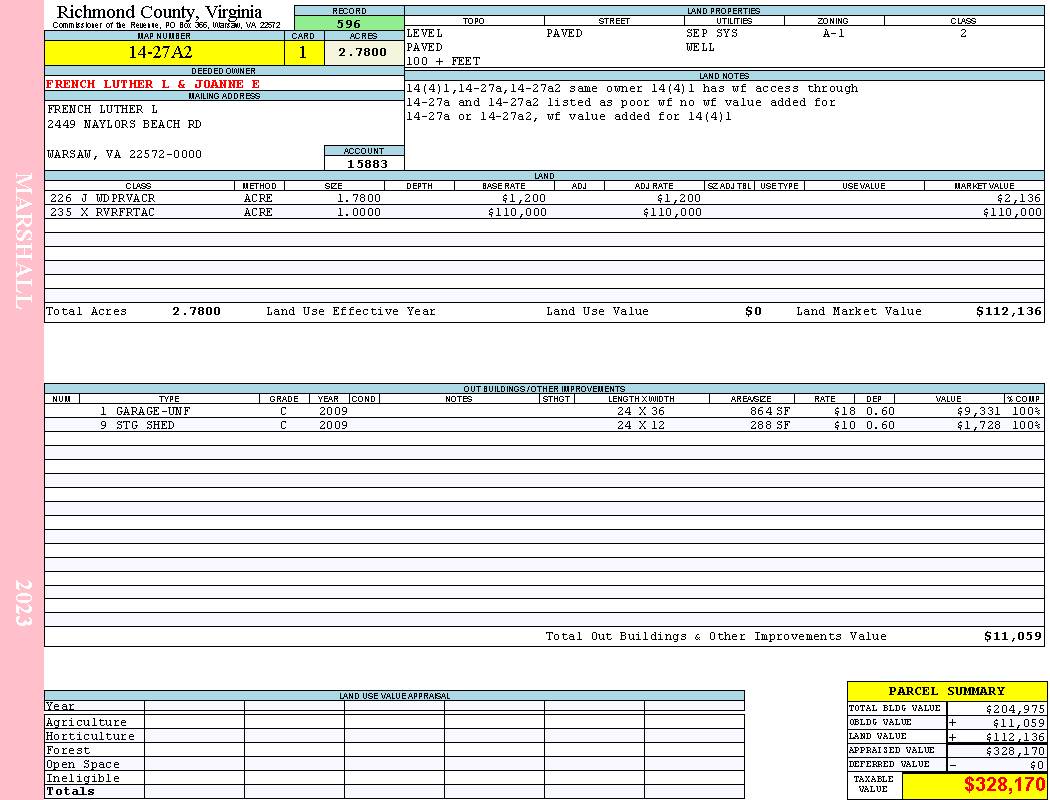Select account number 15883
The image size is (1050, 800).
[366, 163]
